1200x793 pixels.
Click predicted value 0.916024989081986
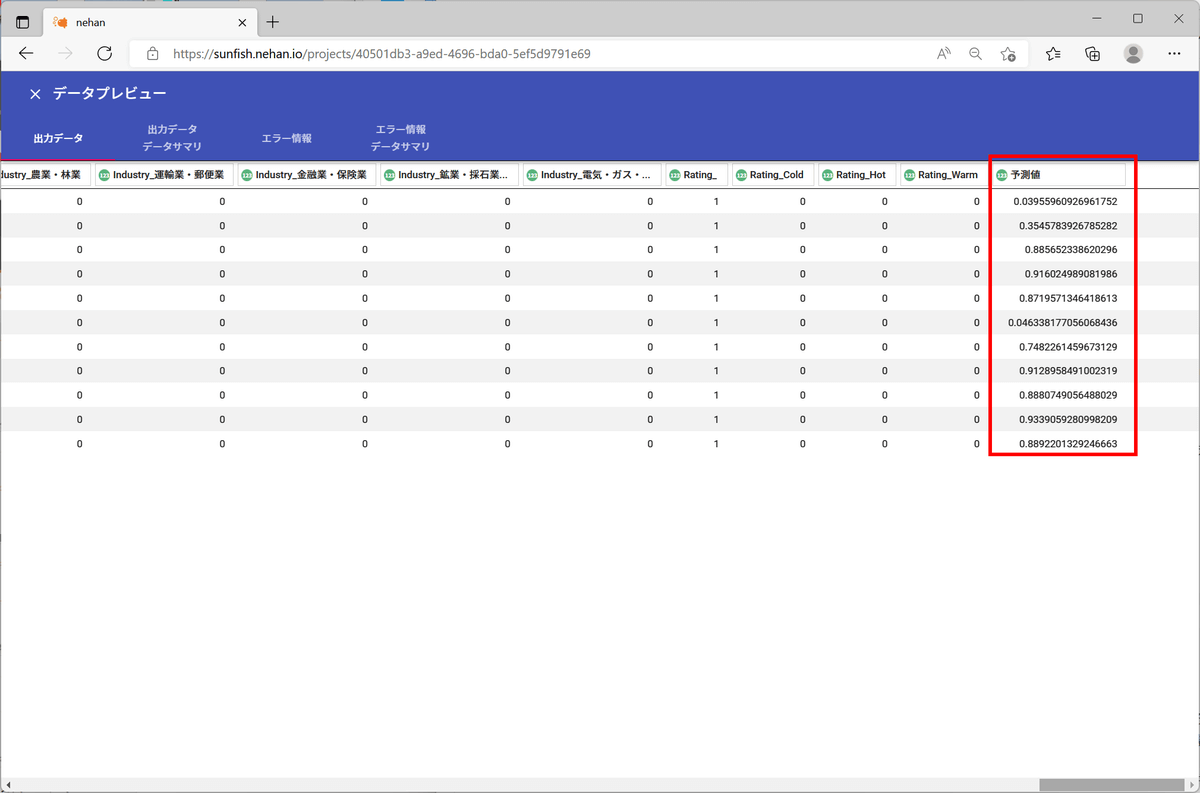click(1071, 273)
